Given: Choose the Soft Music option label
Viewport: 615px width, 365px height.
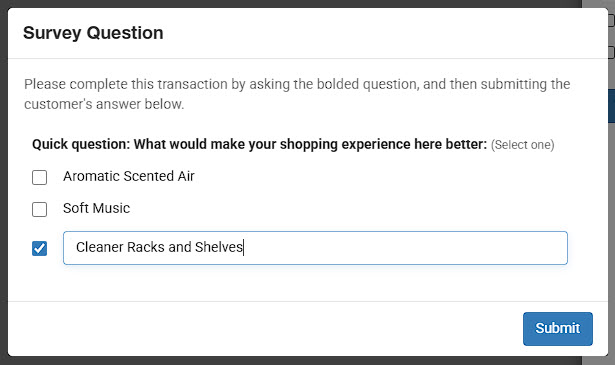Looking at the screenshot, I should (x=96, y=208).
